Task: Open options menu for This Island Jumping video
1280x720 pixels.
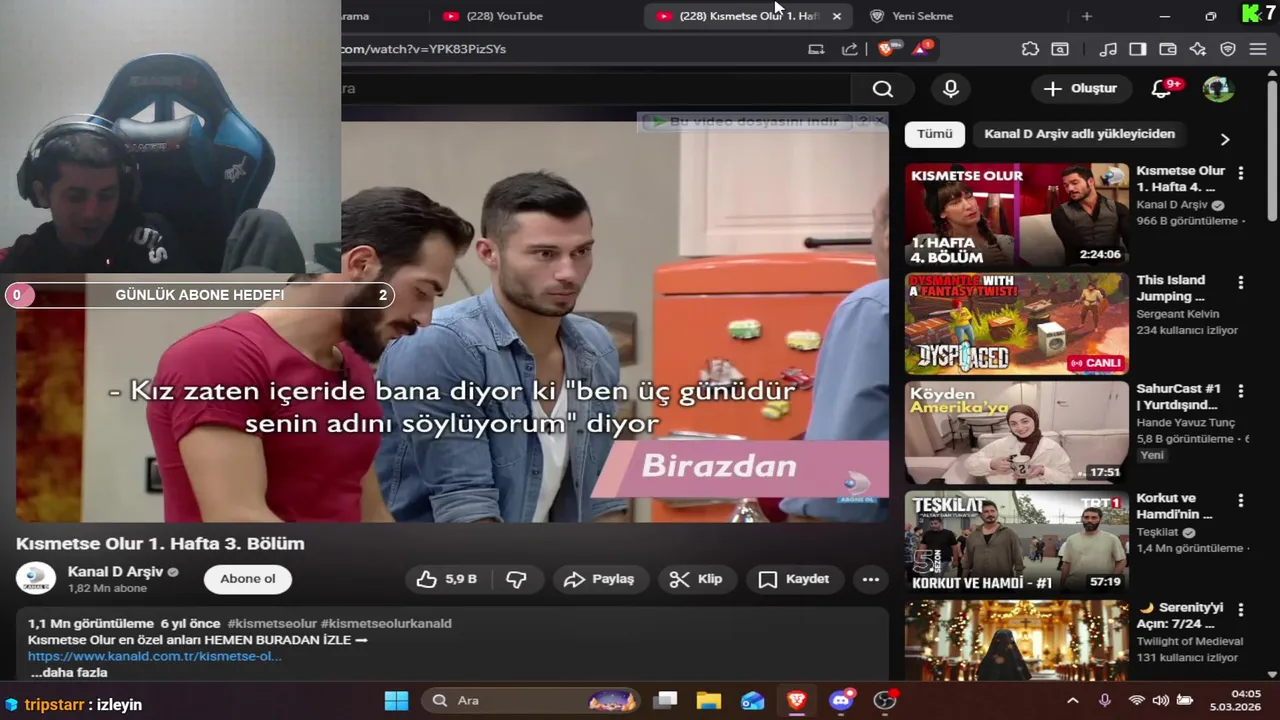Action: coord(1241,283)
